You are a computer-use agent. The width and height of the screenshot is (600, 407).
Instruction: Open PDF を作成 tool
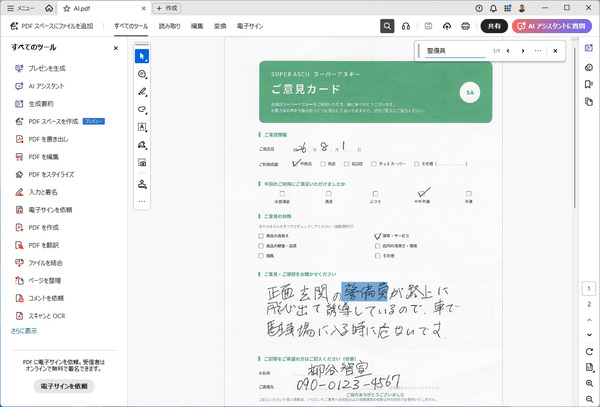click(x=37, y=227)
